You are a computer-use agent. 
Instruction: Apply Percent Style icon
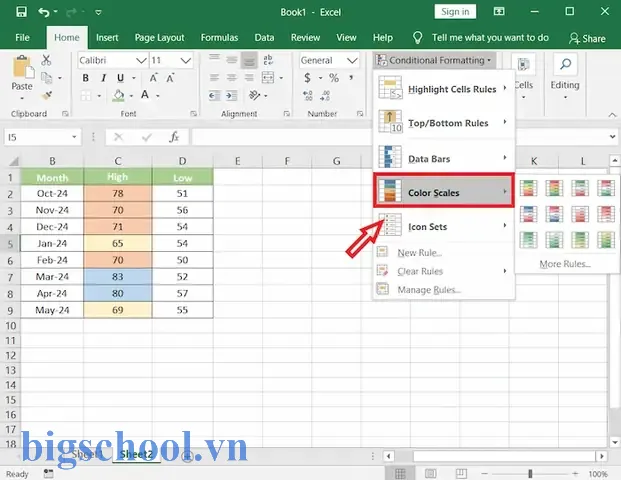point(334,78)
